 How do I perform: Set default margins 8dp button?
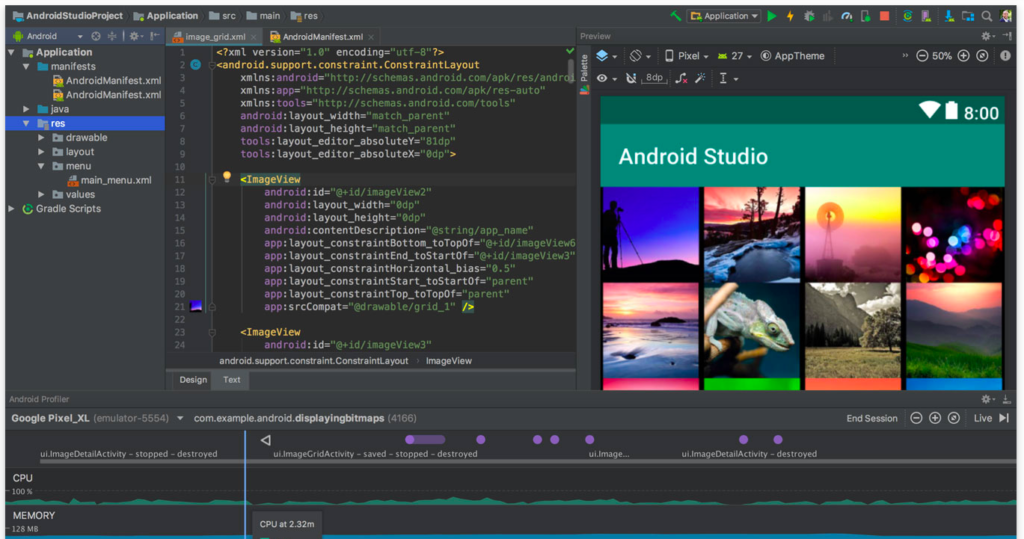654,78
